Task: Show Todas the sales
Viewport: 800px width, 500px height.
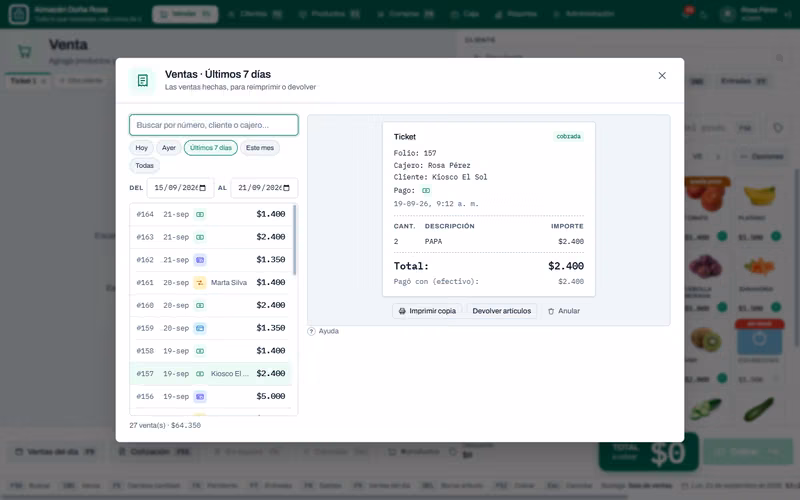Action: point(144,165)
